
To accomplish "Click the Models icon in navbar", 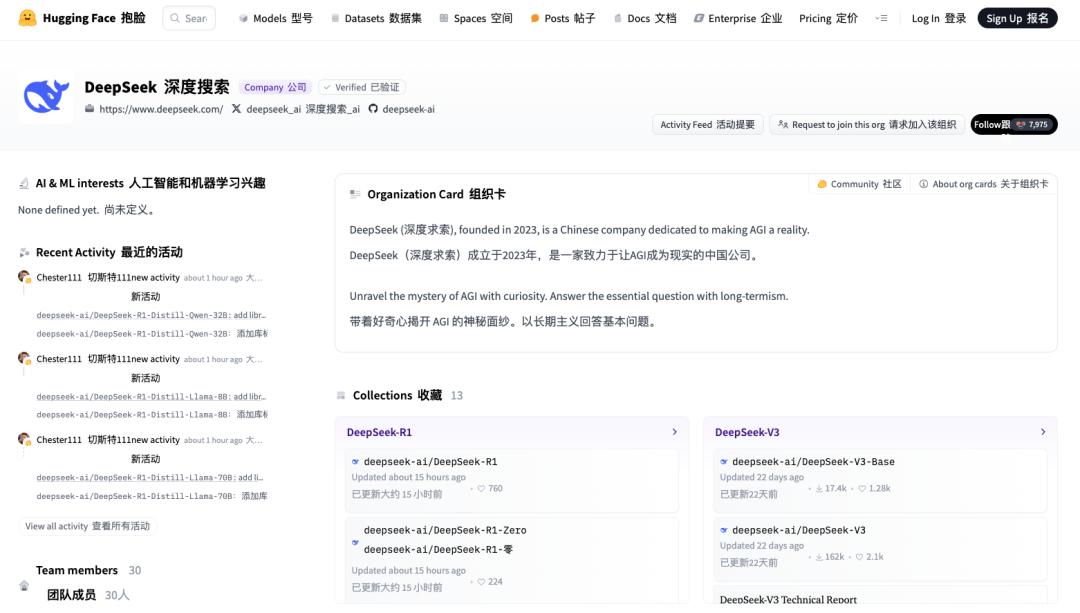I will [x=243, y=18].
